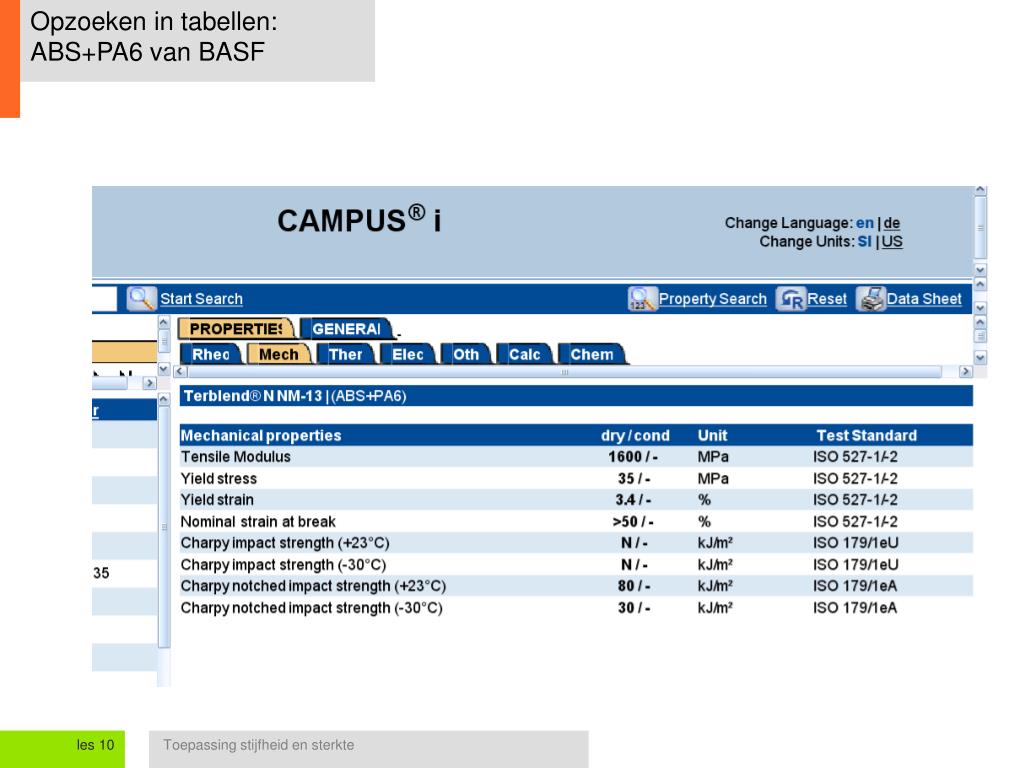Open the Oth properties tab

pos(466,354)
